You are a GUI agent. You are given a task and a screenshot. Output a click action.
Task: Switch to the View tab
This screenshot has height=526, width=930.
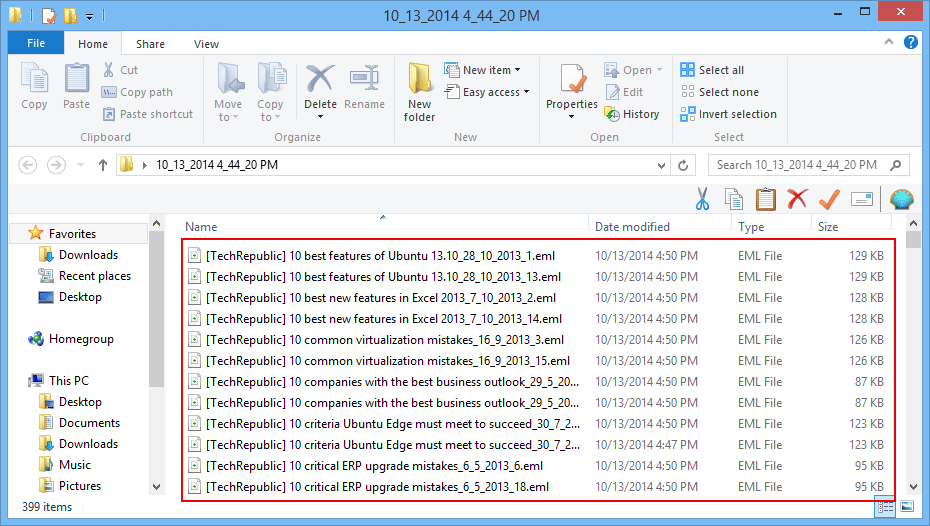[206, 44]
